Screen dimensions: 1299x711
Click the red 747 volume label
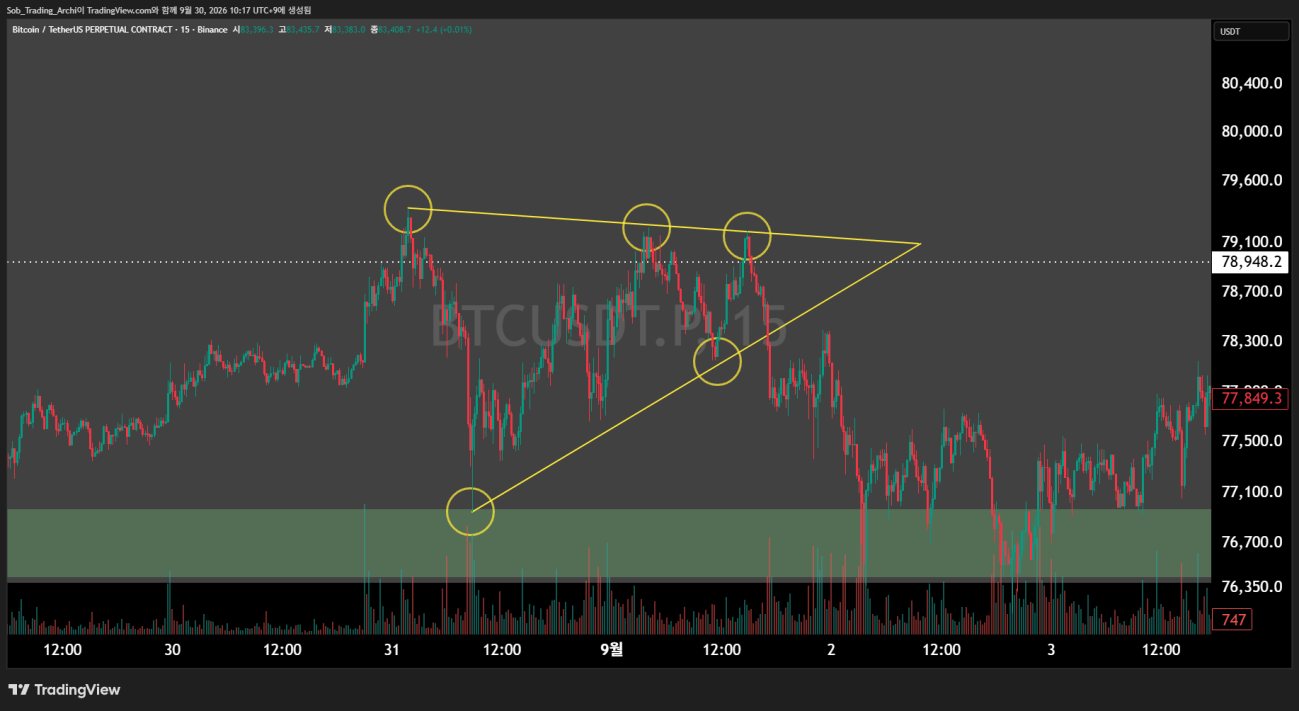[x=1233, y=620]
